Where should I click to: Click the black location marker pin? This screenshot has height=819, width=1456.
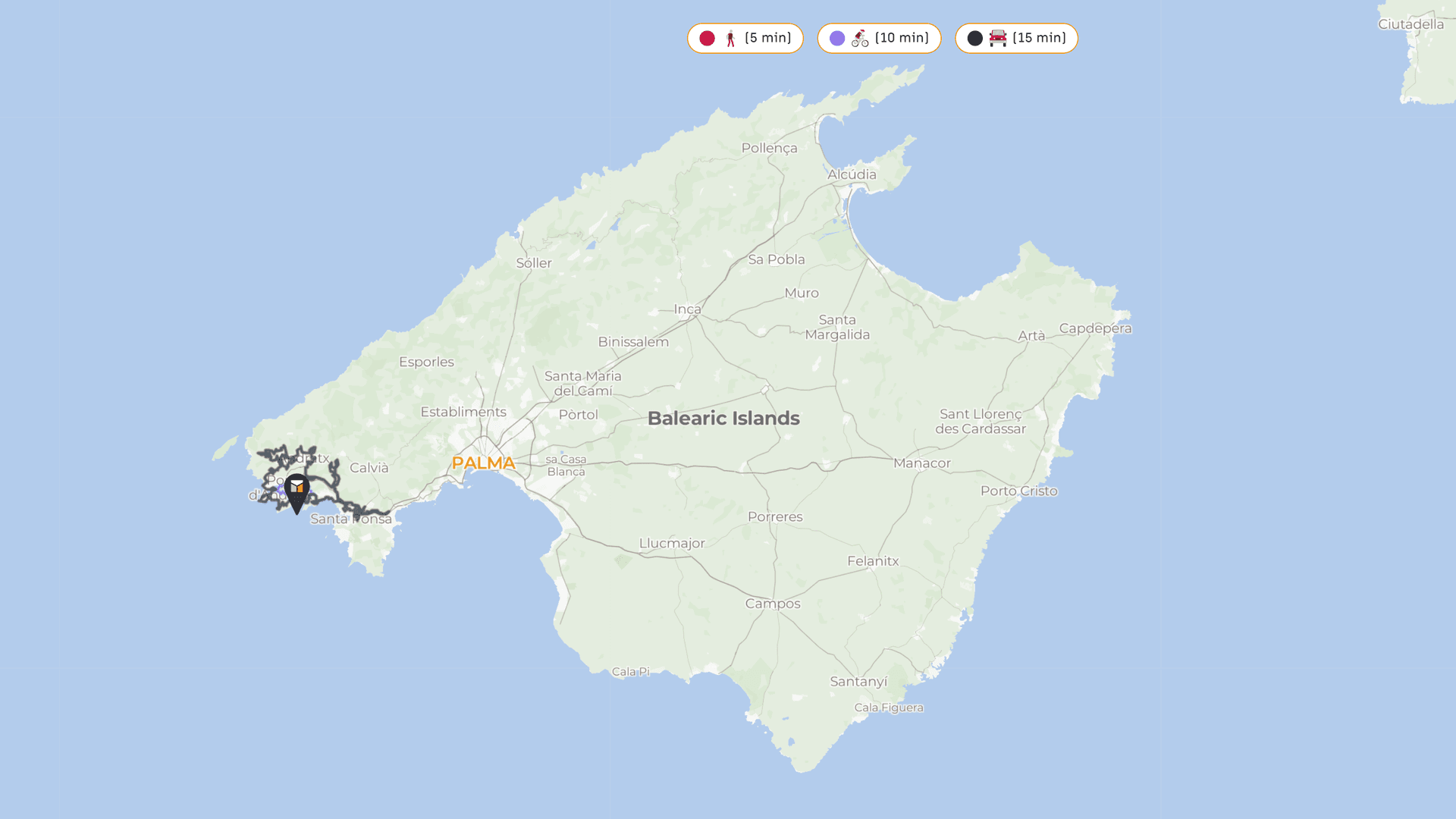[x=297, y=494]
